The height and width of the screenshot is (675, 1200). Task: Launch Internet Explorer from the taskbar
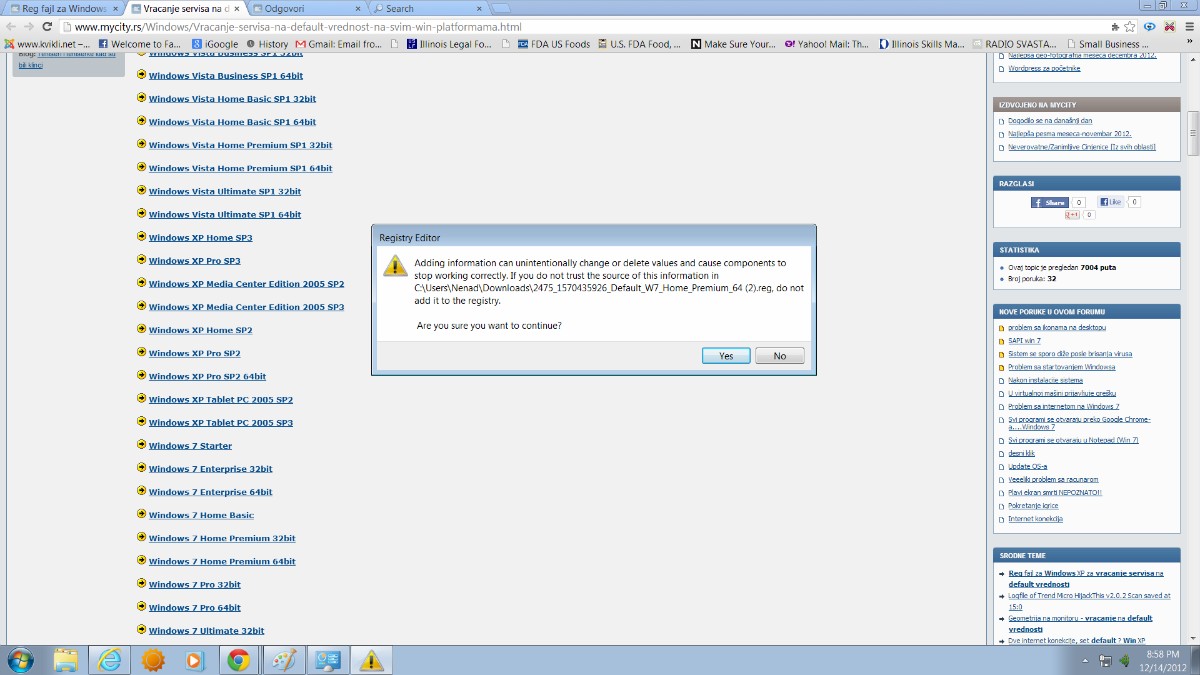tap(110, 660)
